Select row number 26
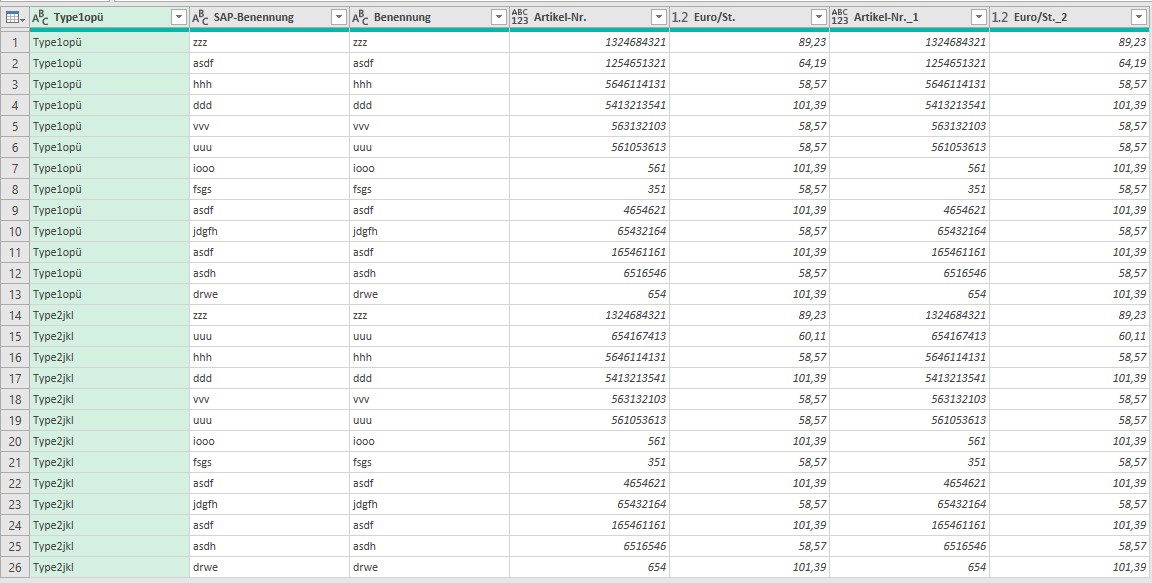Viewport: 1152px width, 583px height. pyautogui.click(x=15, y=567)
